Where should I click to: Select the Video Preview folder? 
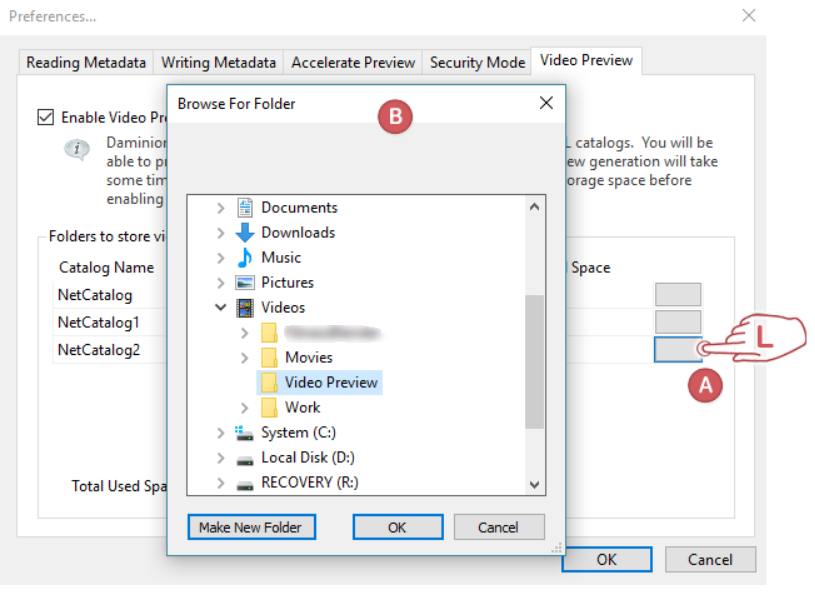coord(330,382)
